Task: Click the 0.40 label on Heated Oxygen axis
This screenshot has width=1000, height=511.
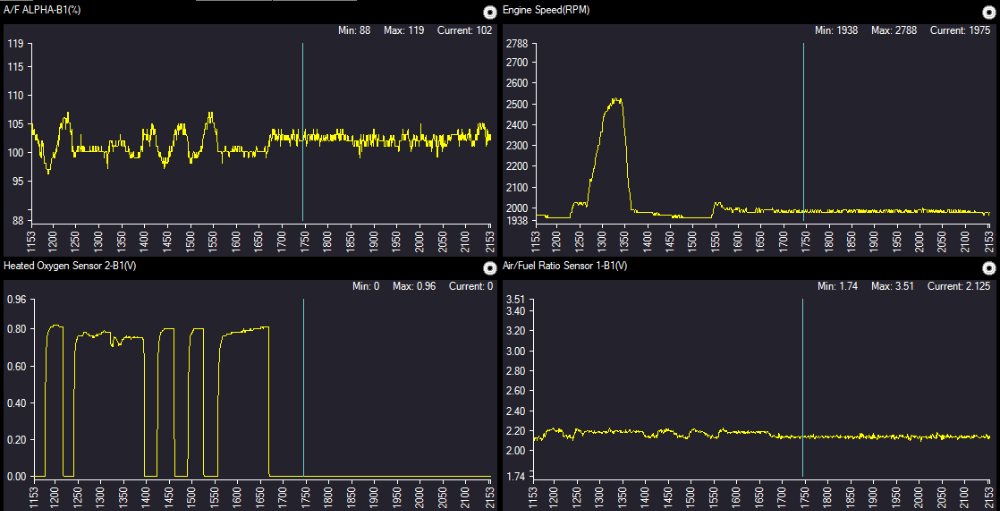Action: 15,403
